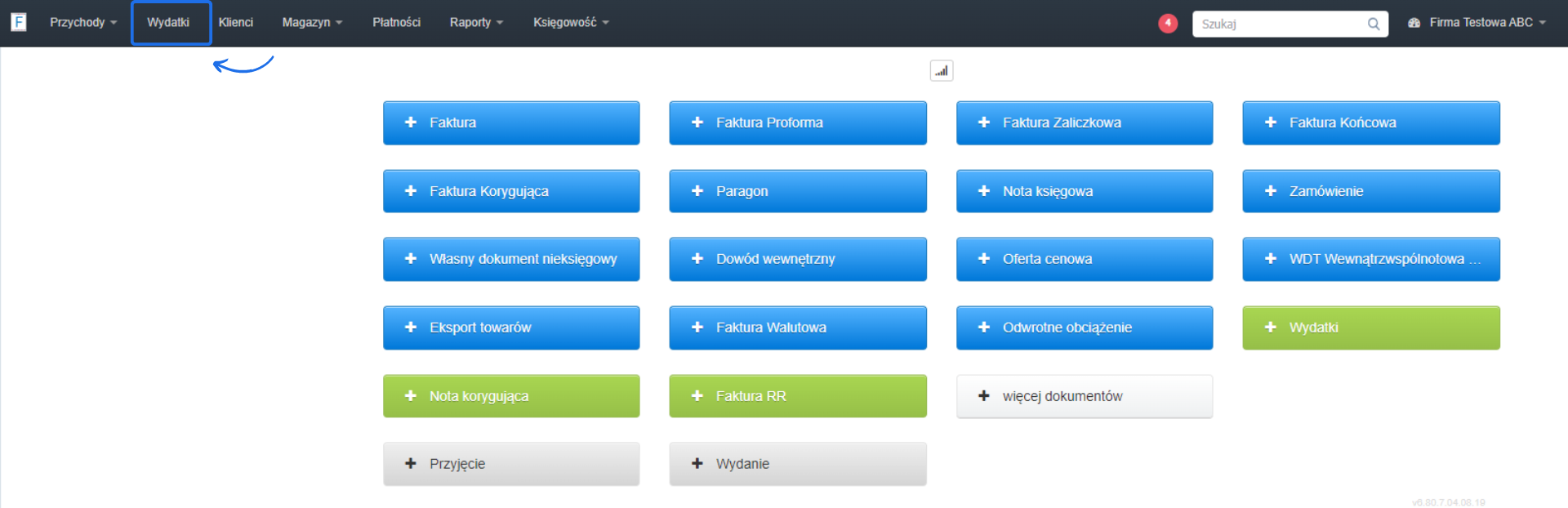Create a new Faktura

pyautogui.click(x=511, y=123)
